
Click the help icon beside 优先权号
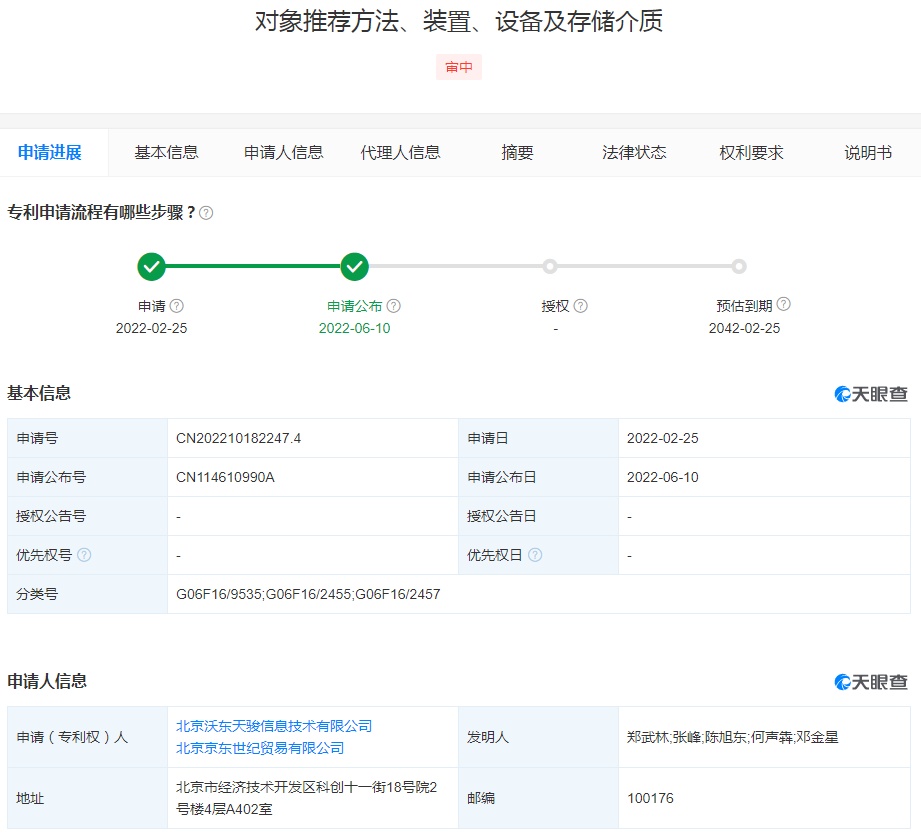(84, 555)
